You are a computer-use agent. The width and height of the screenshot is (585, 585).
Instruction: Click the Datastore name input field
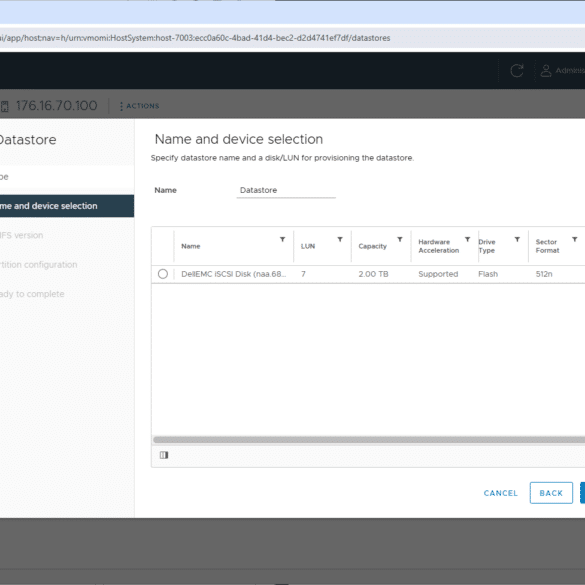[286, 190]
